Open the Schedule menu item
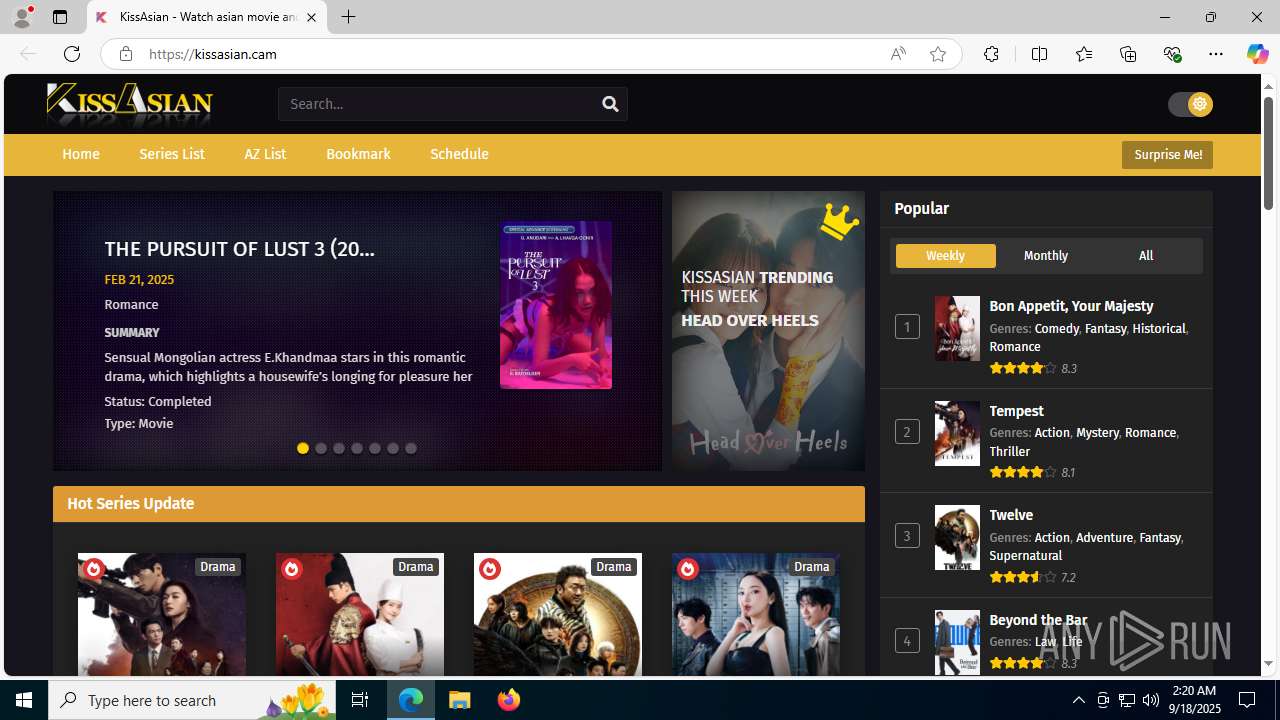The image size is (1280, 720). [459, 154]
